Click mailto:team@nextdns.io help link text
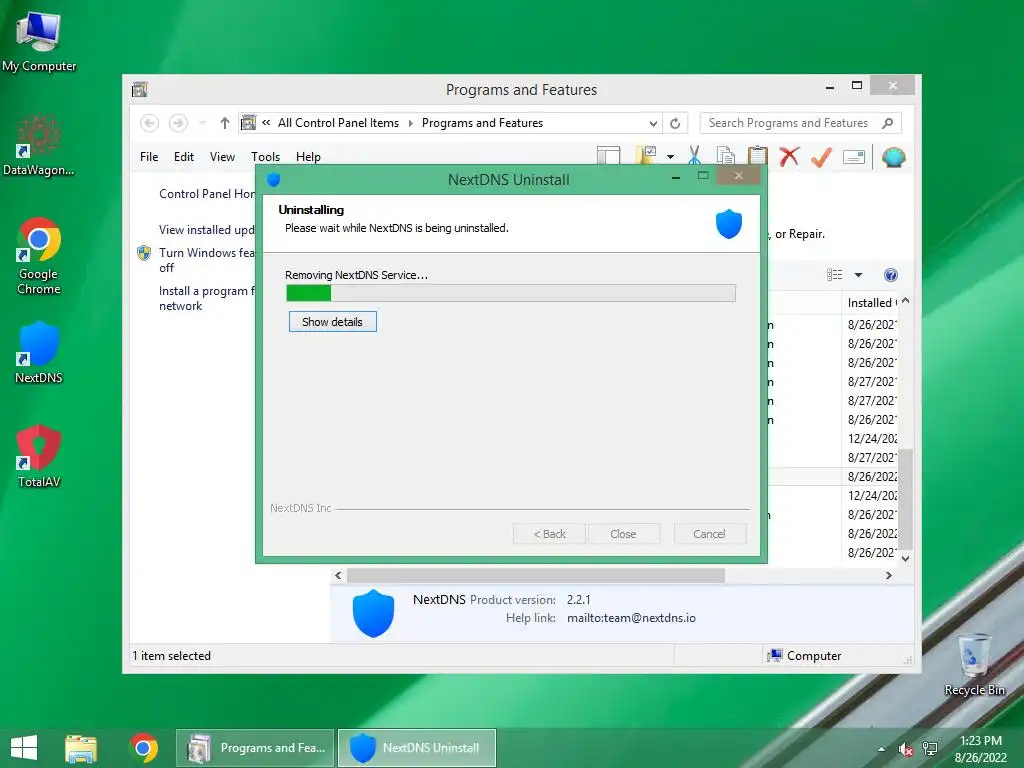 pyautogui.click(x=631, y=618)
